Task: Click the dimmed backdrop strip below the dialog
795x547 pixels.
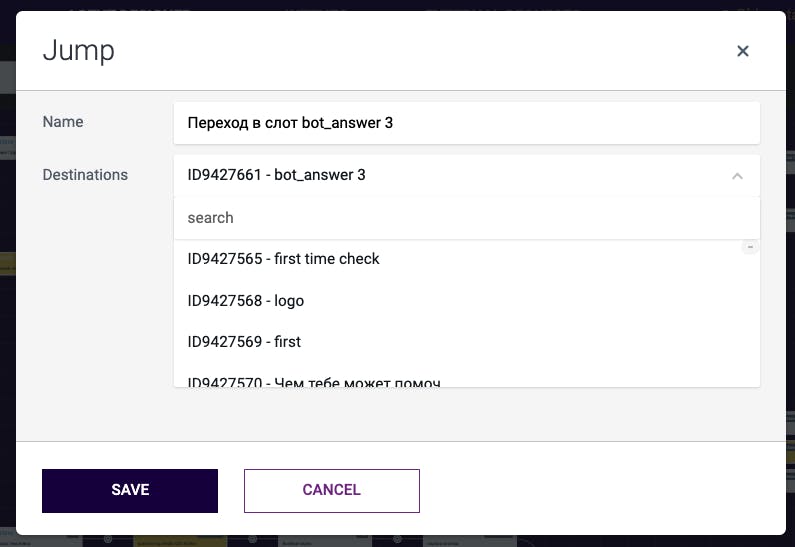Action: (400, 541)
